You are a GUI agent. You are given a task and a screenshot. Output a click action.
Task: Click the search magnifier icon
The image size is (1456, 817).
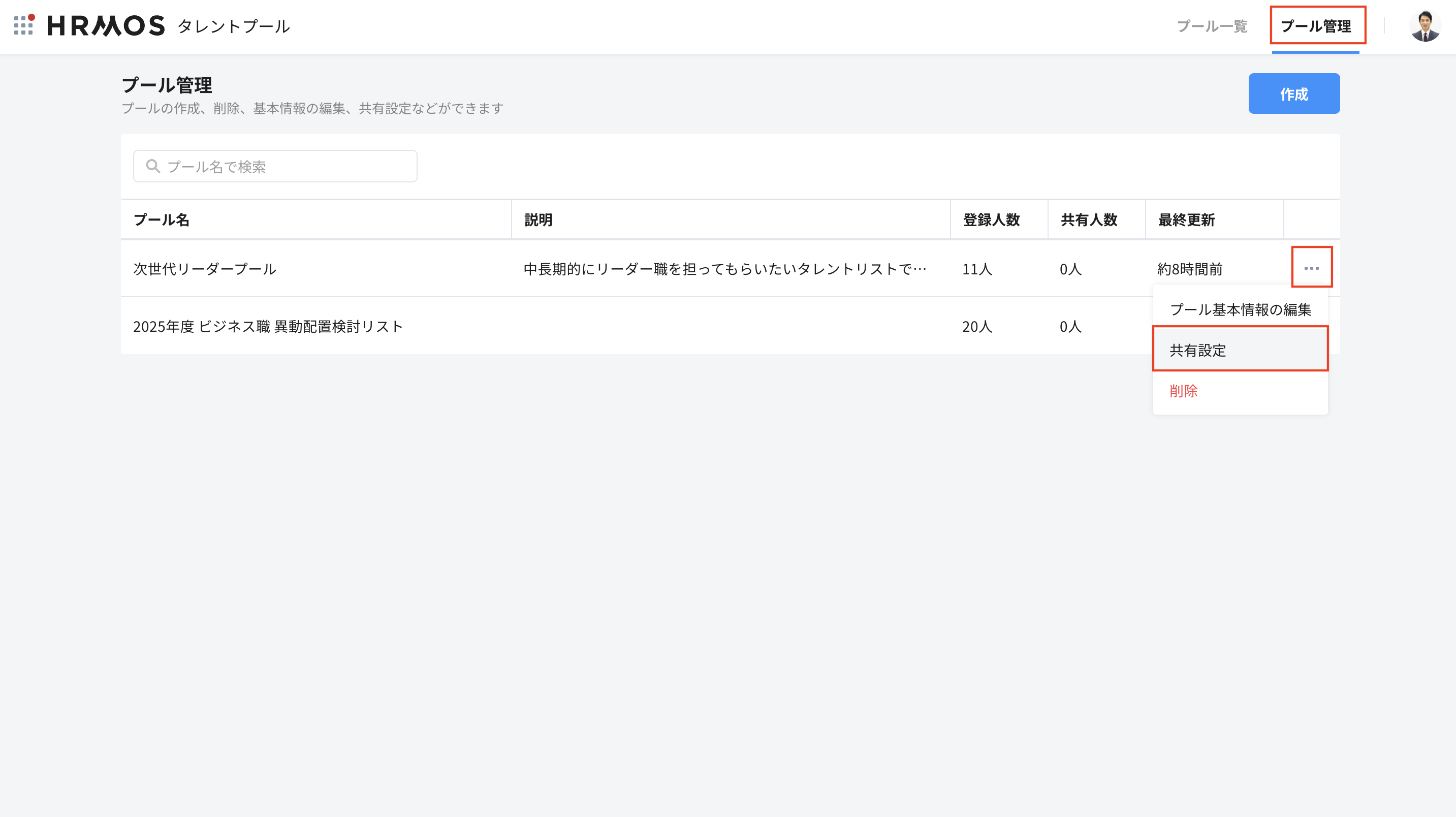pyautogui.click(x=152, y=166)
